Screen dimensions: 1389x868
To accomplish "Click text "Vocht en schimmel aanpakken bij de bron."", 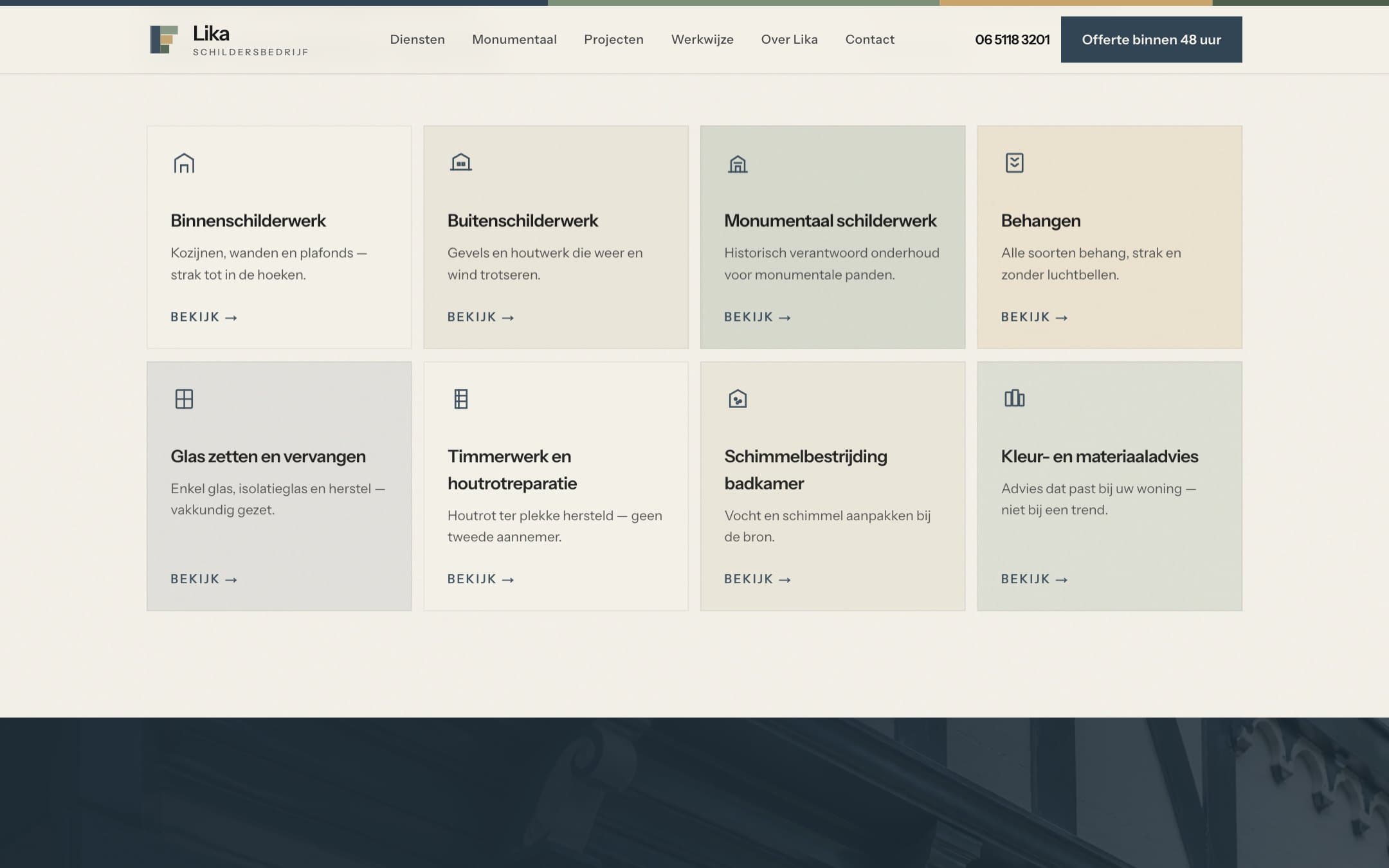I will (828, 526).
